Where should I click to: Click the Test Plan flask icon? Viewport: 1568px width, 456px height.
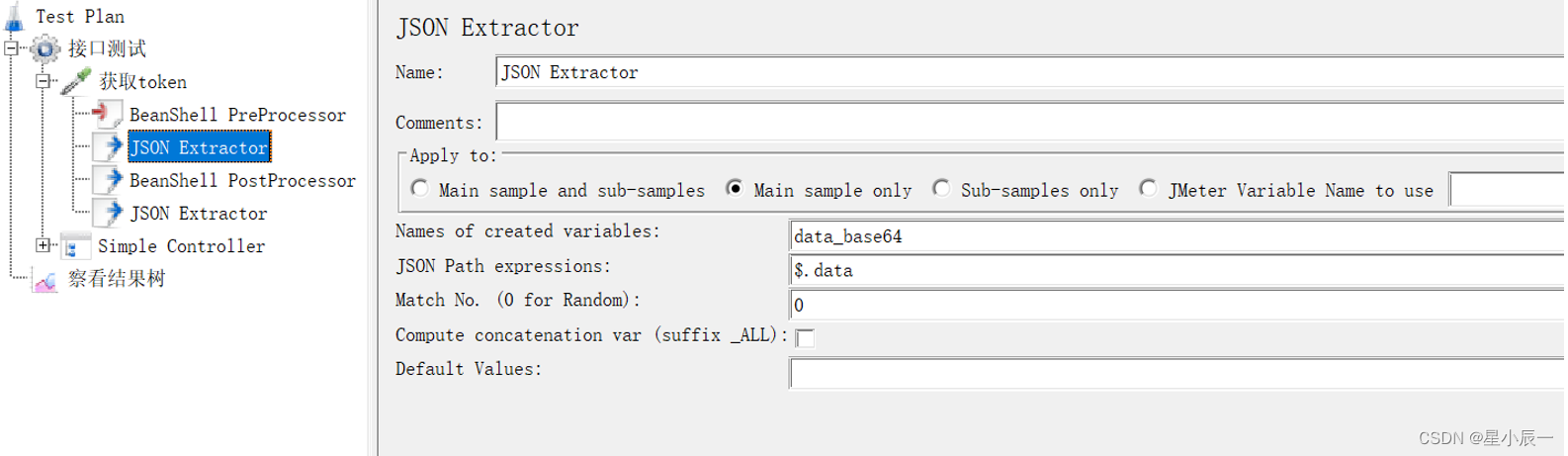(15, 16)
